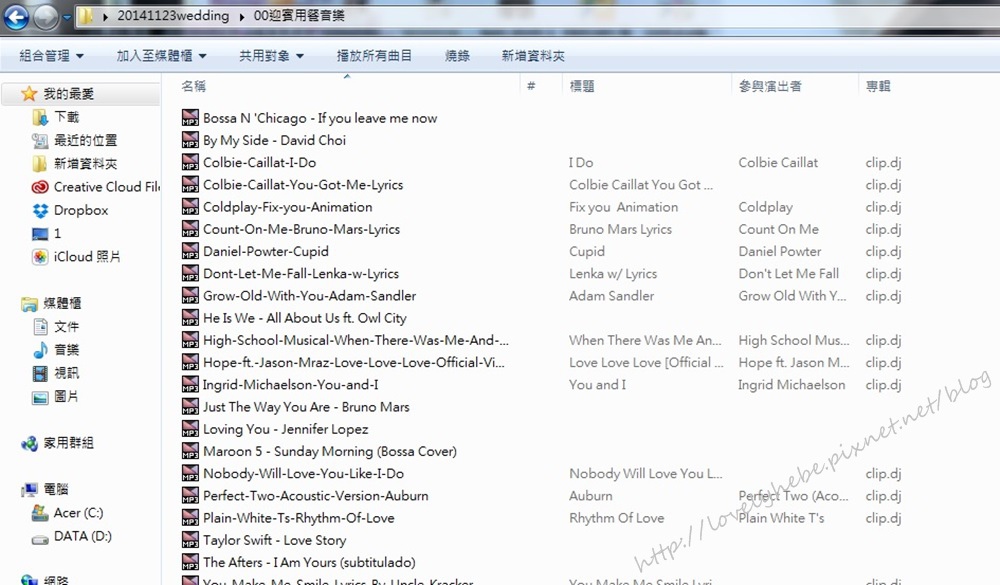Open the 視訊 videos library icon

pos(40,373)
